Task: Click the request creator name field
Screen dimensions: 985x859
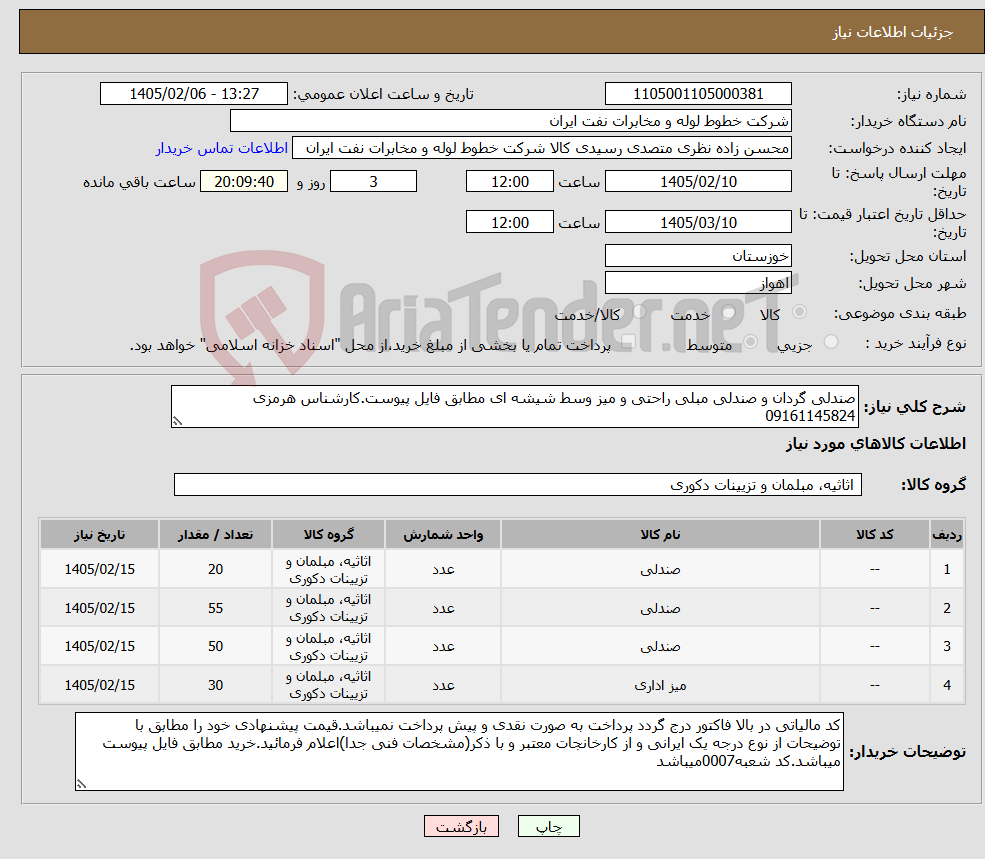Action: 541,148
